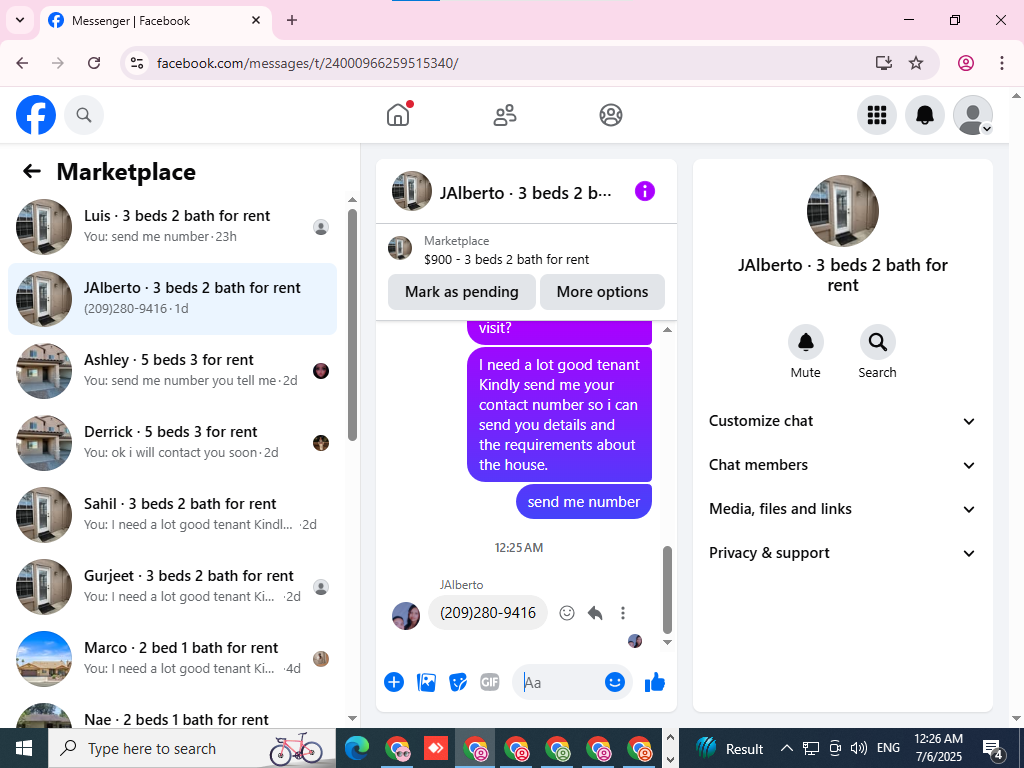Screen dimensions: 1024x768
Task: Click the install app icon in address bar
Action: [884, 63]
